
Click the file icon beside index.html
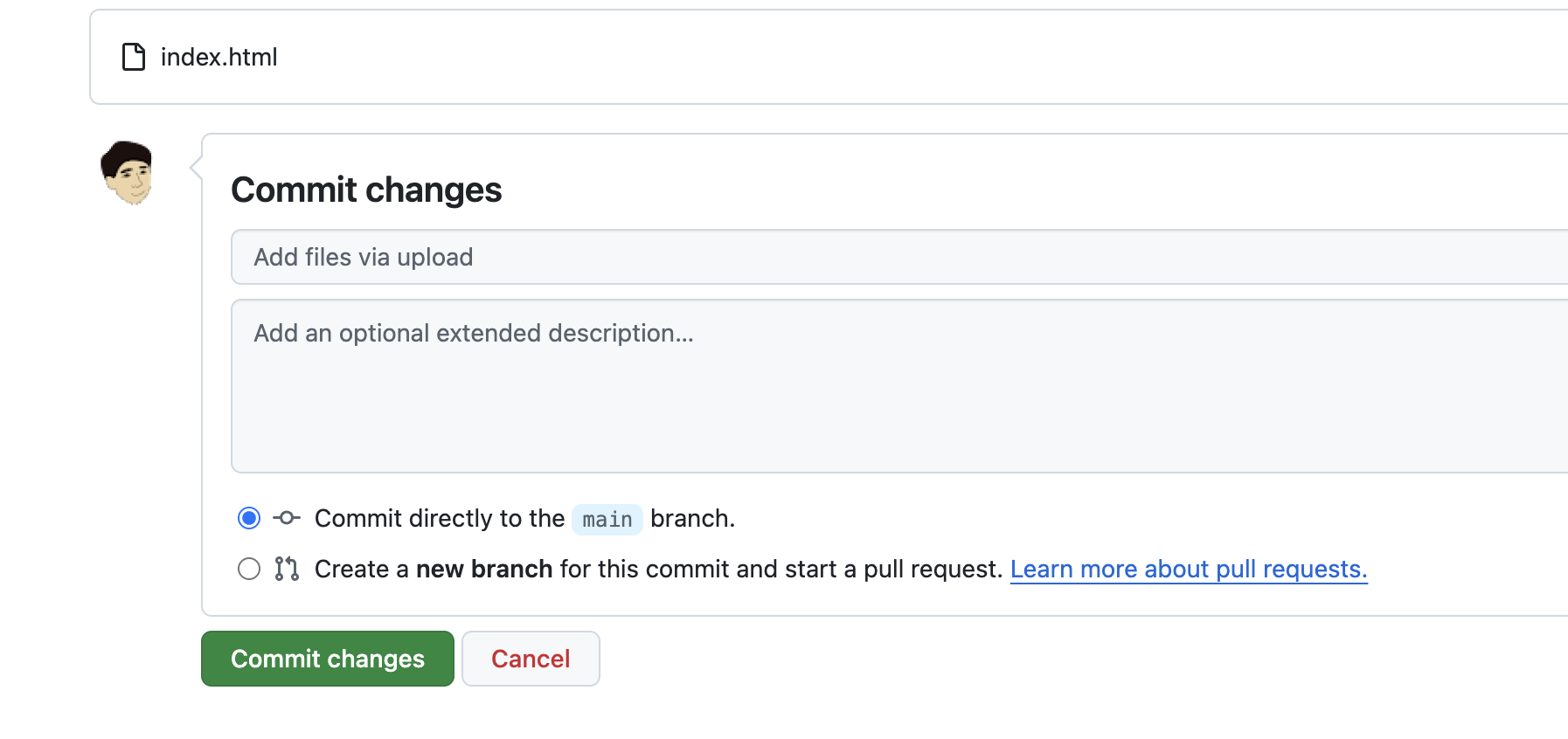tap(134, 57)
